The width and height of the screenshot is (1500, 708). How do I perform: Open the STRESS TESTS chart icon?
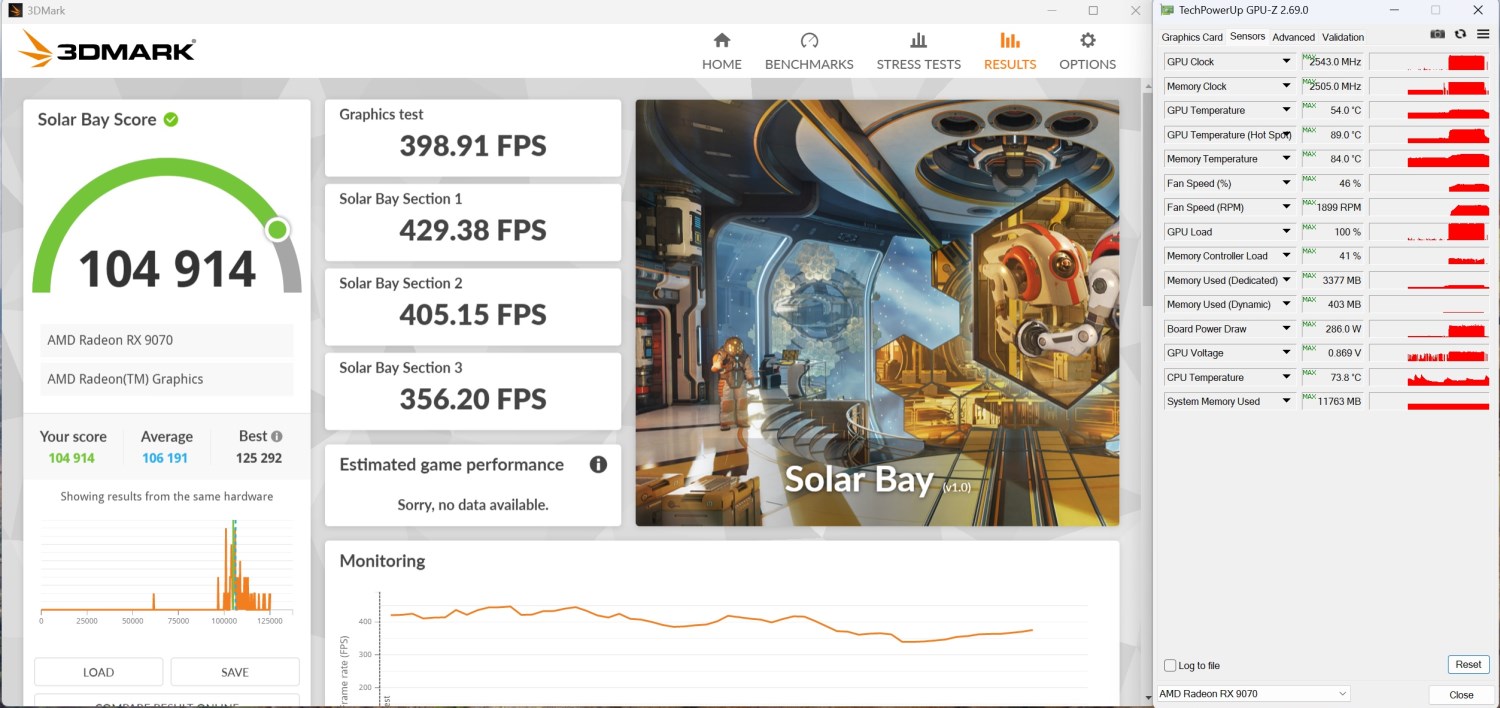tap(918, 40)
